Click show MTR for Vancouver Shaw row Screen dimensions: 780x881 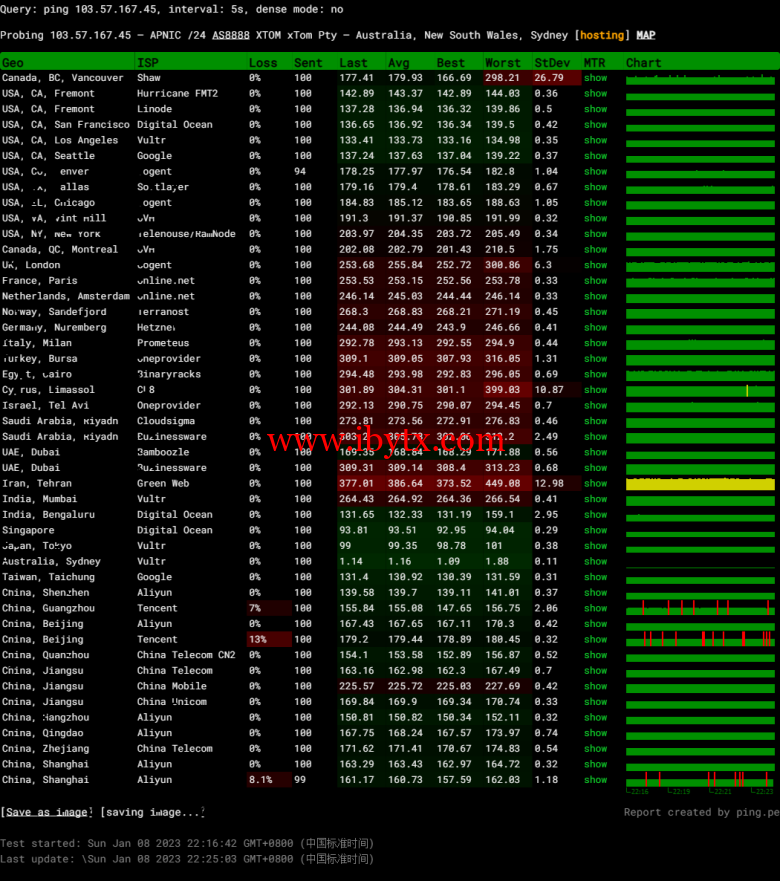596,78
